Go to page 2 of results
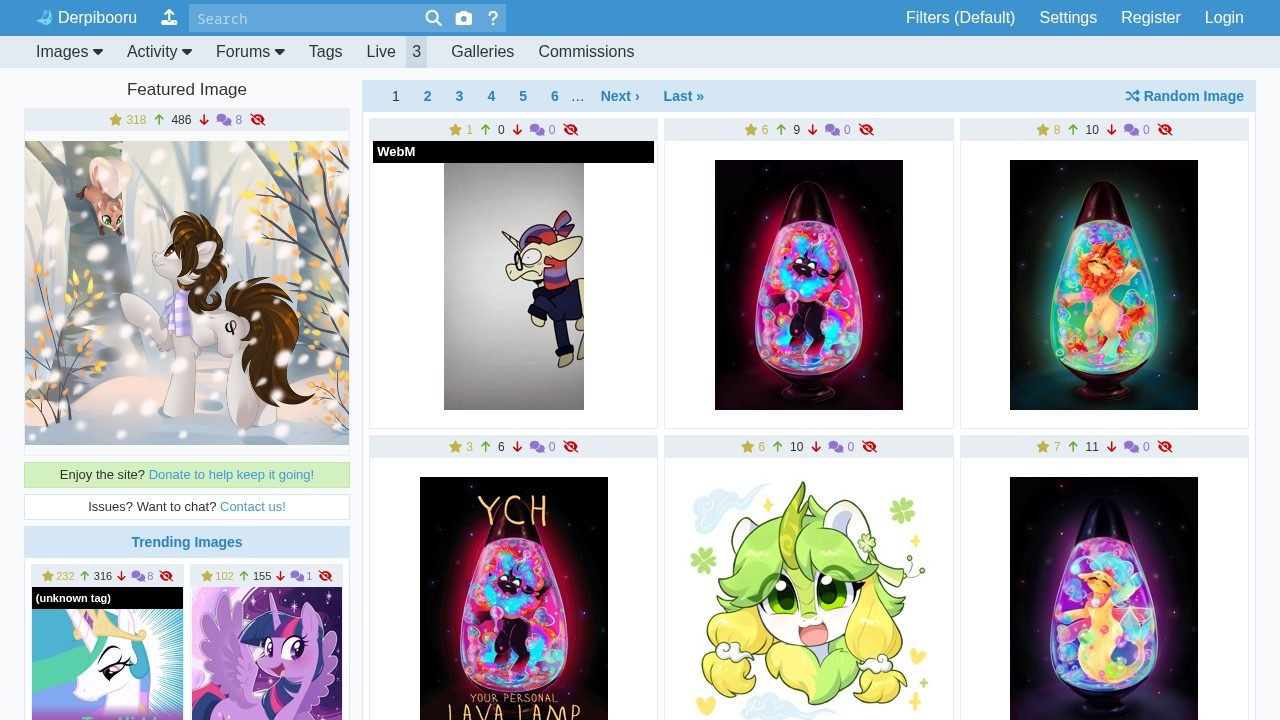Screen dimensions: 1280x720 point(427,96)
